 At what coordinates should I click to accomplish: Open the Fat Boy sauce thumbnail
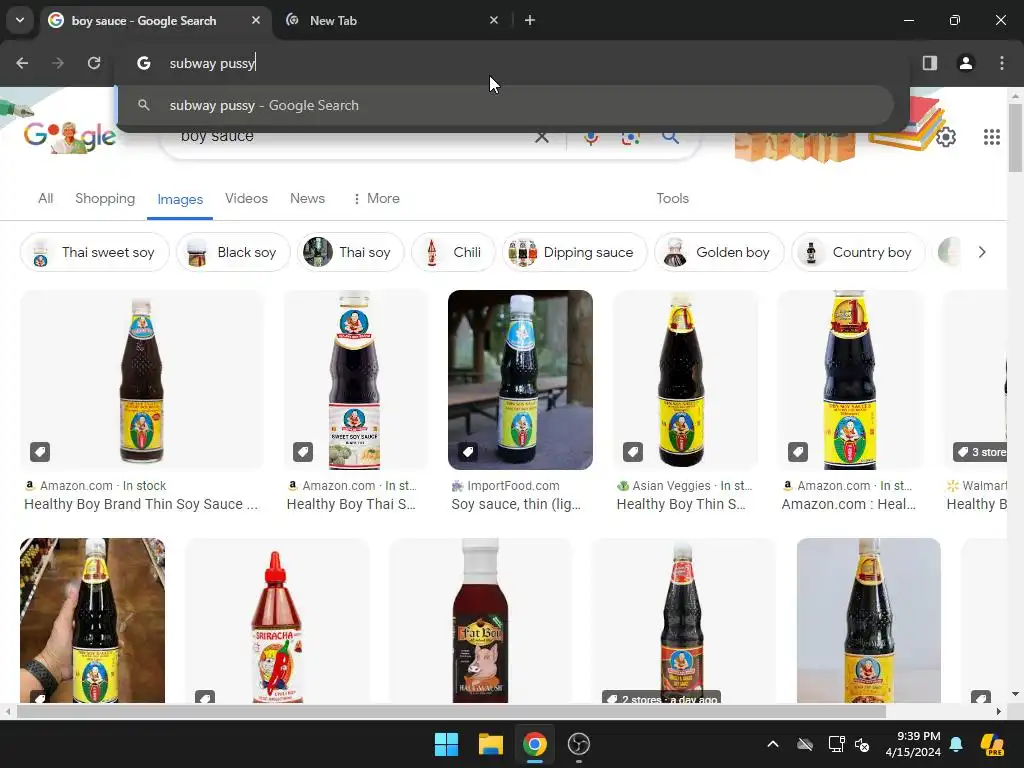point(480,620)
